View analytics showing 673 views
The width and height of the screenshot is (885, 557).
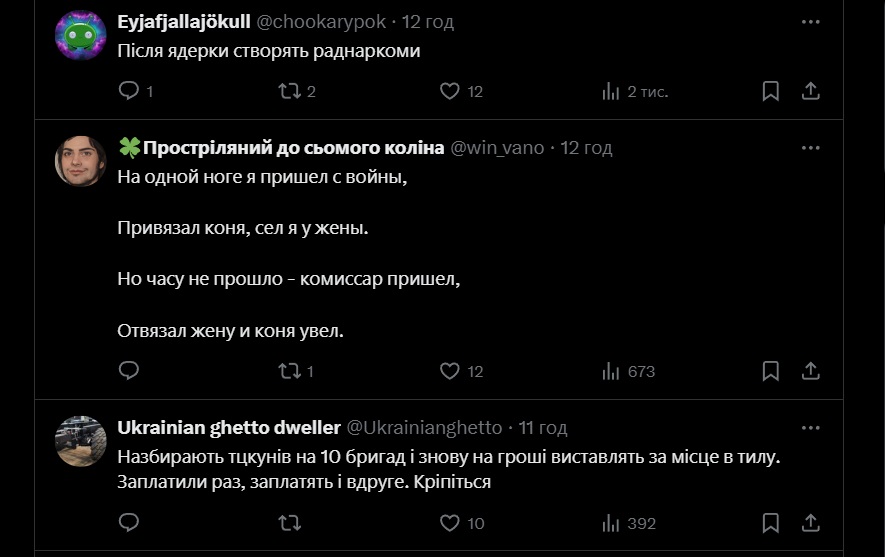tap(611, 371)
